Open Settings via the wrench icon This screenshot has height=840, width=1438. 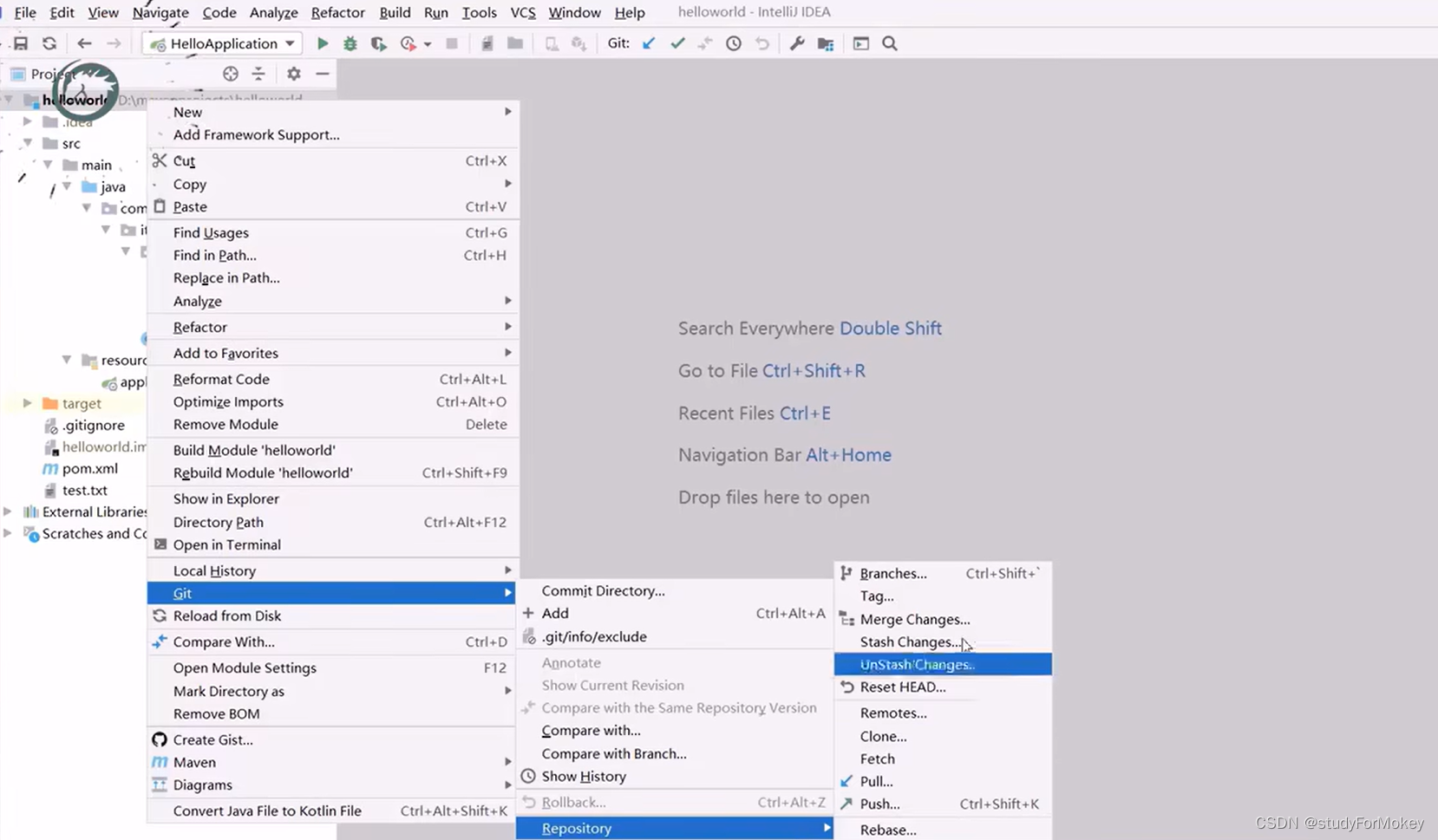[x=797, y=43]
